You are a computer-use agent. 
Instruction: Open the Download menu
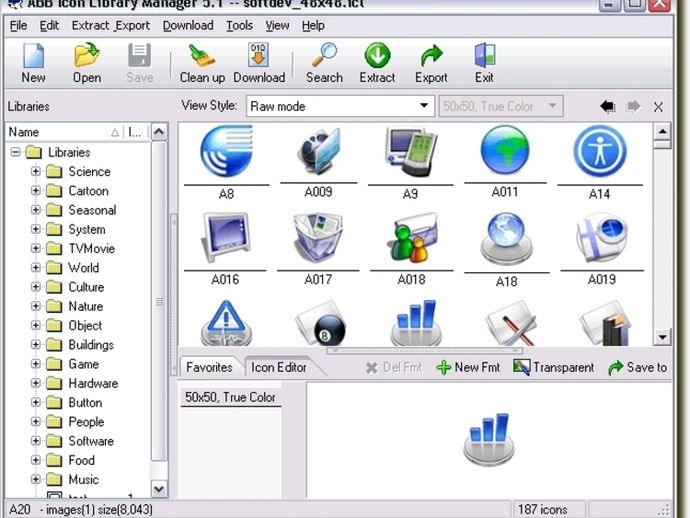click(188, 26)
